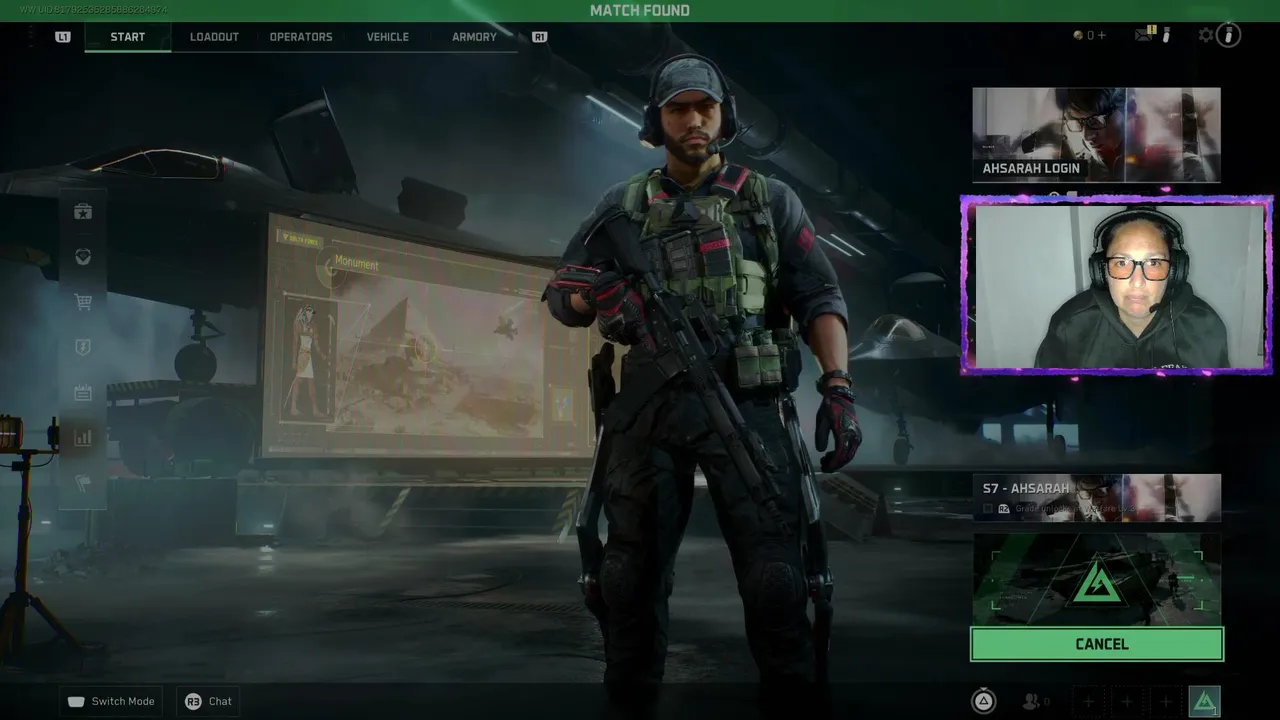Click the game mode preview with triangle logo
The height and width of the screenshot is (720, 1280).
1096,578
